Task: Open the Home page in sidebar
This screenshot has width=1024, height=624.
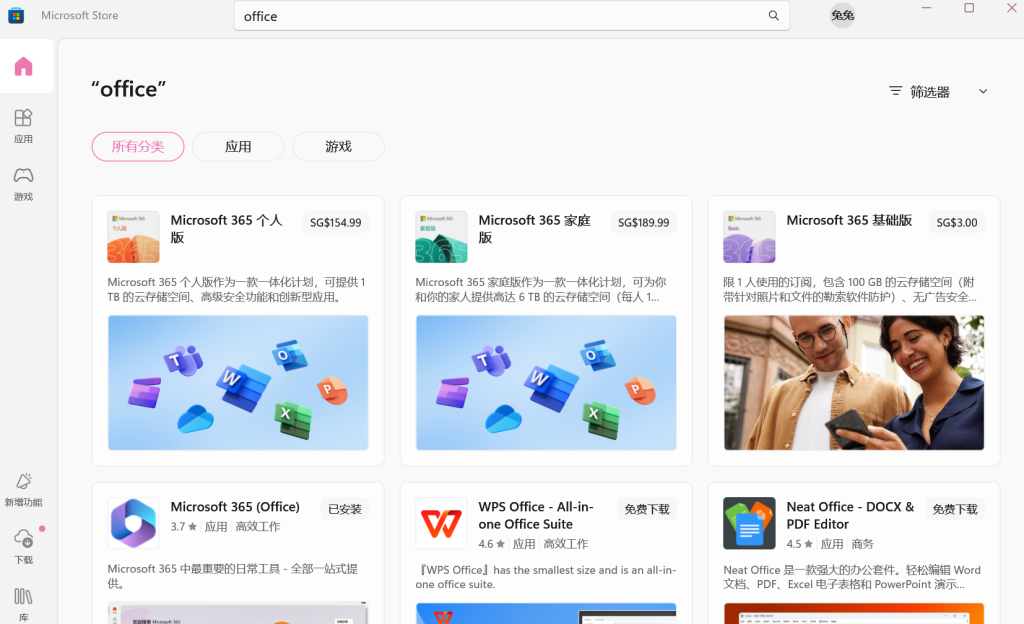Action: 24,66
